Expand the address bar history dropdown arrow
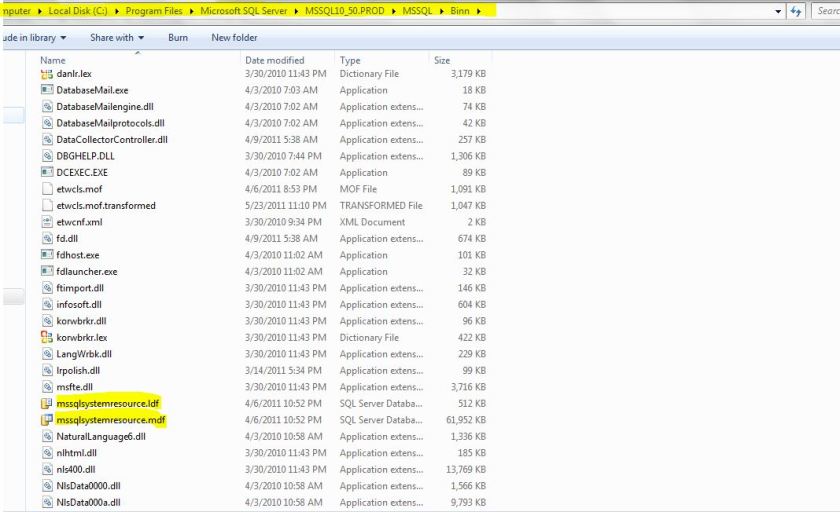This screenshot has height=512, width=840. coord(779,11)
